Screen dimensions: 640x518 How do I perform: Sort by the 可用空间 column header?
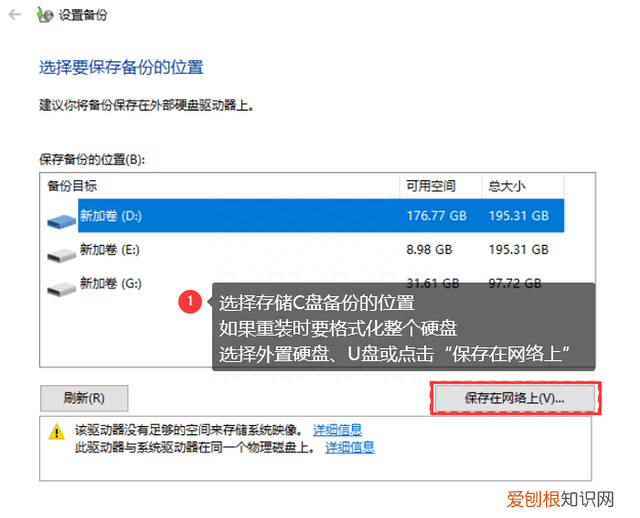tap(441, 186)
